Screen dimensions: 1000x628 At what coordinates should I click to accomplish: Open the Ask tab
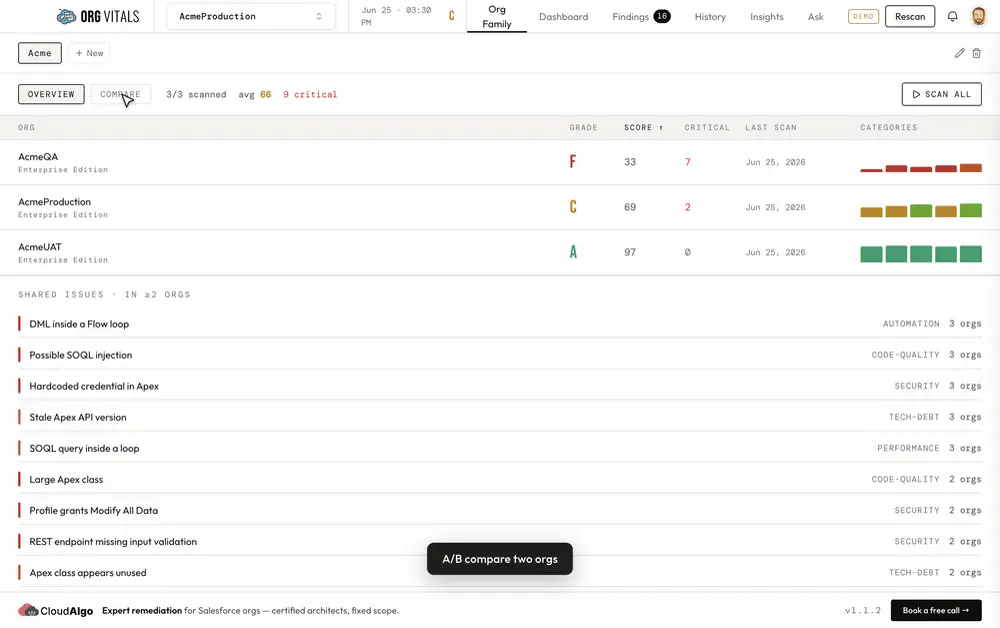[x=816, y=17]
